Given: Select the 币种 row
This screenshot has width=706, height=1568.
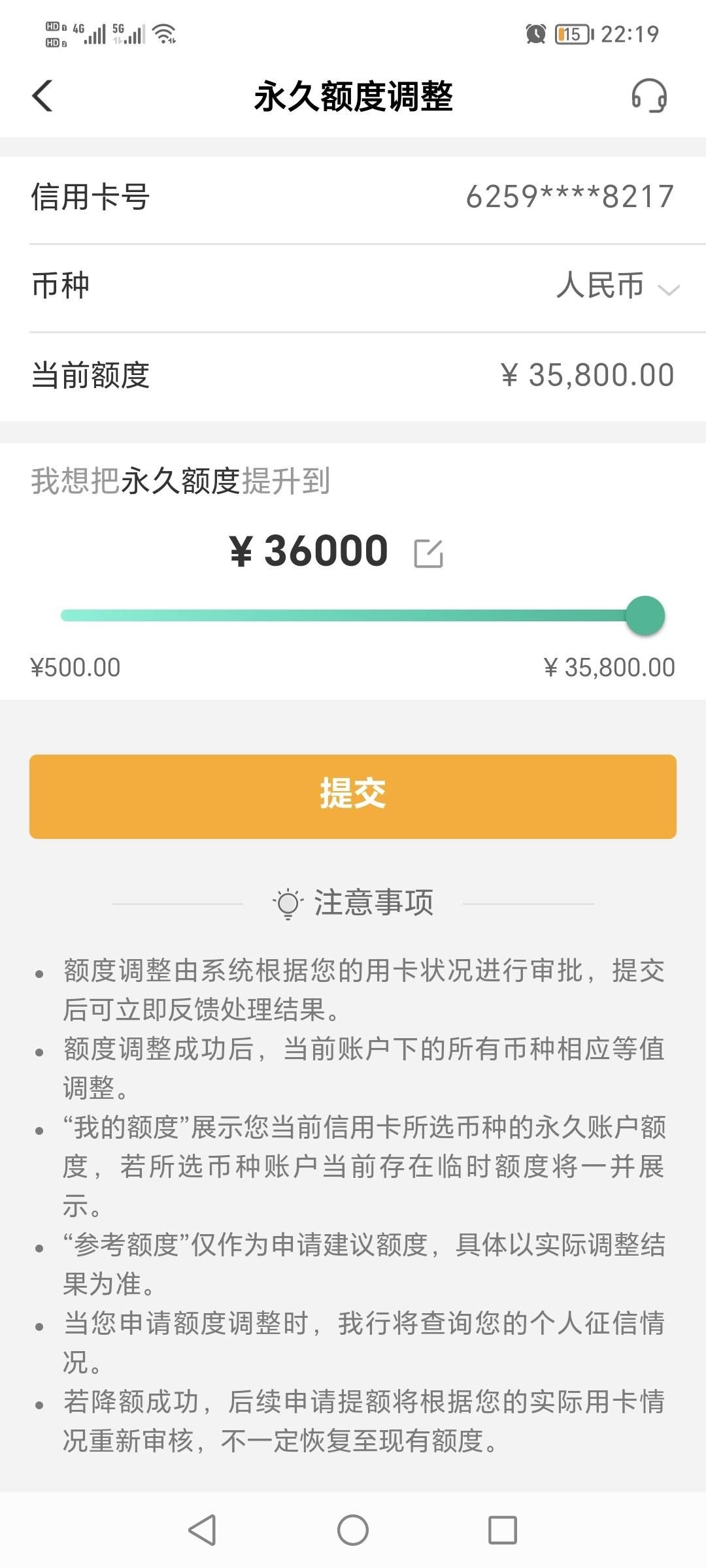Looking at the screenshot, I should click(353, 287).
